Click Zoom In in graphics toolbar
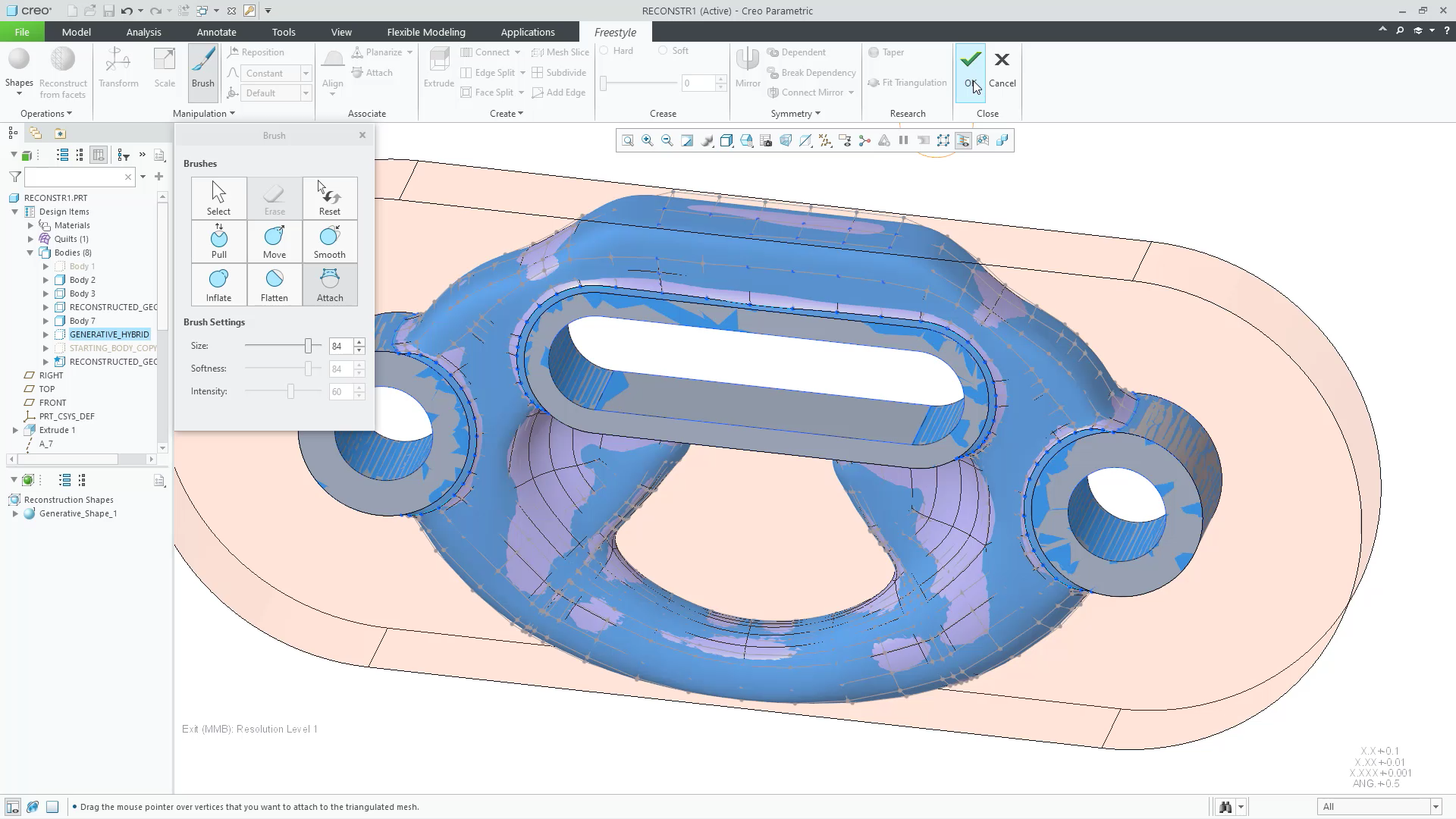This screenshot has height=819, width=1456. point(648,140)
